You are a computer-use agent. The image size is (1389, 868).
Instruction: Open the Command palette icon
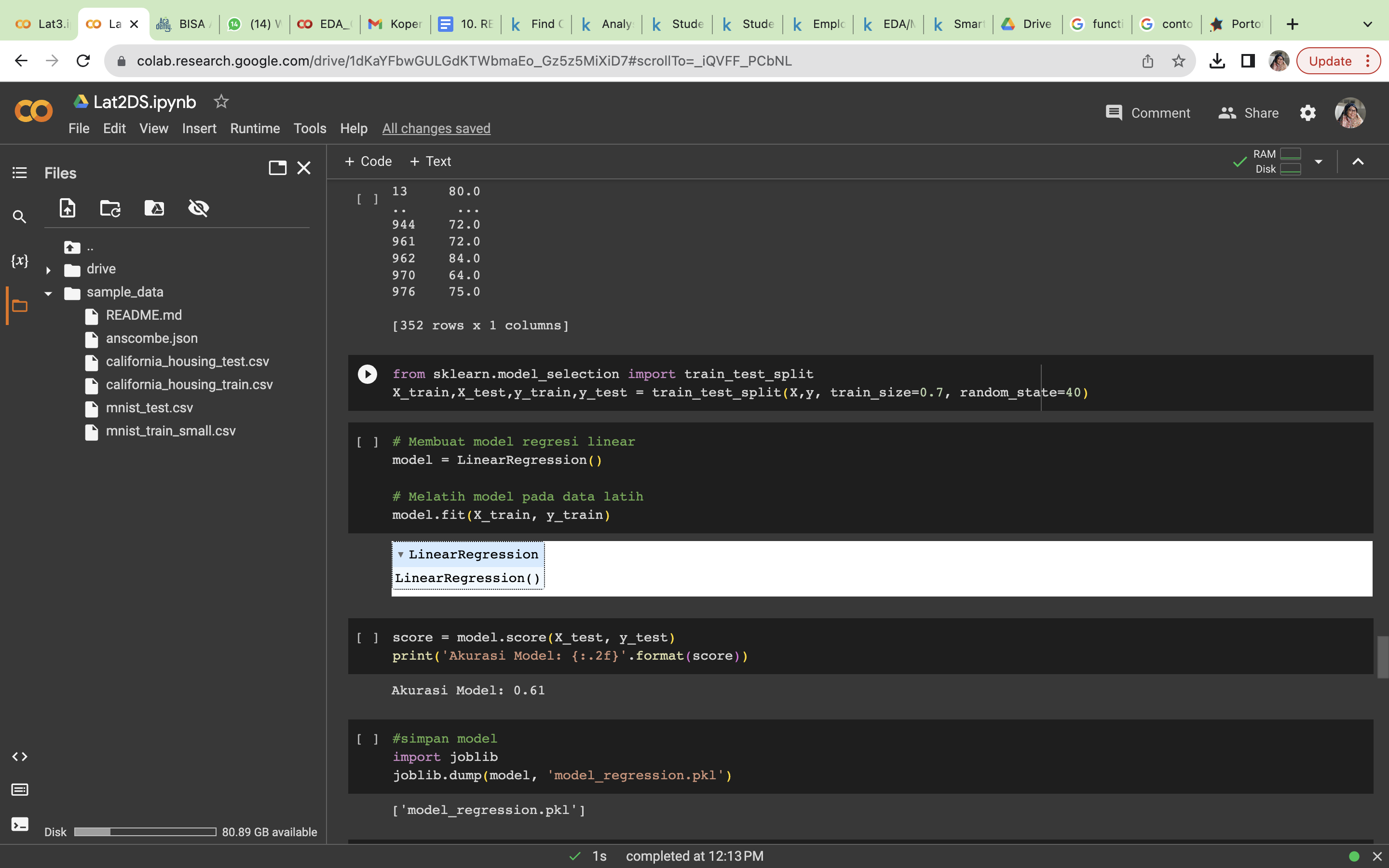[x=19, y=790]
